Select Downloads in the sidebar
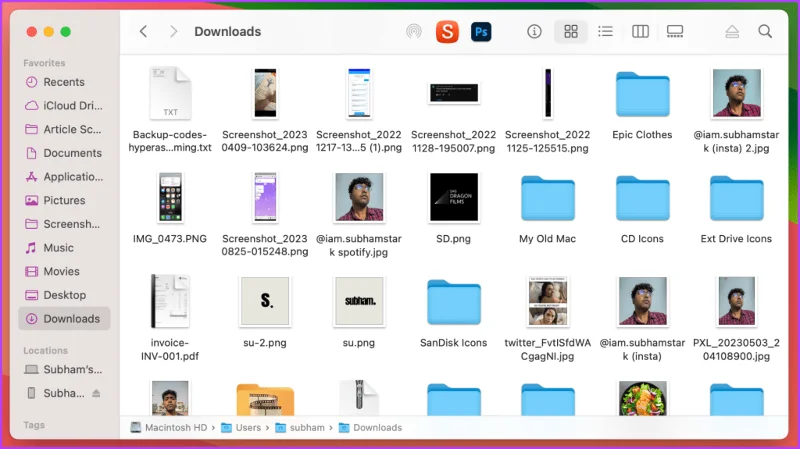Viewport: 800px width, 449px height. click(64, 318)
